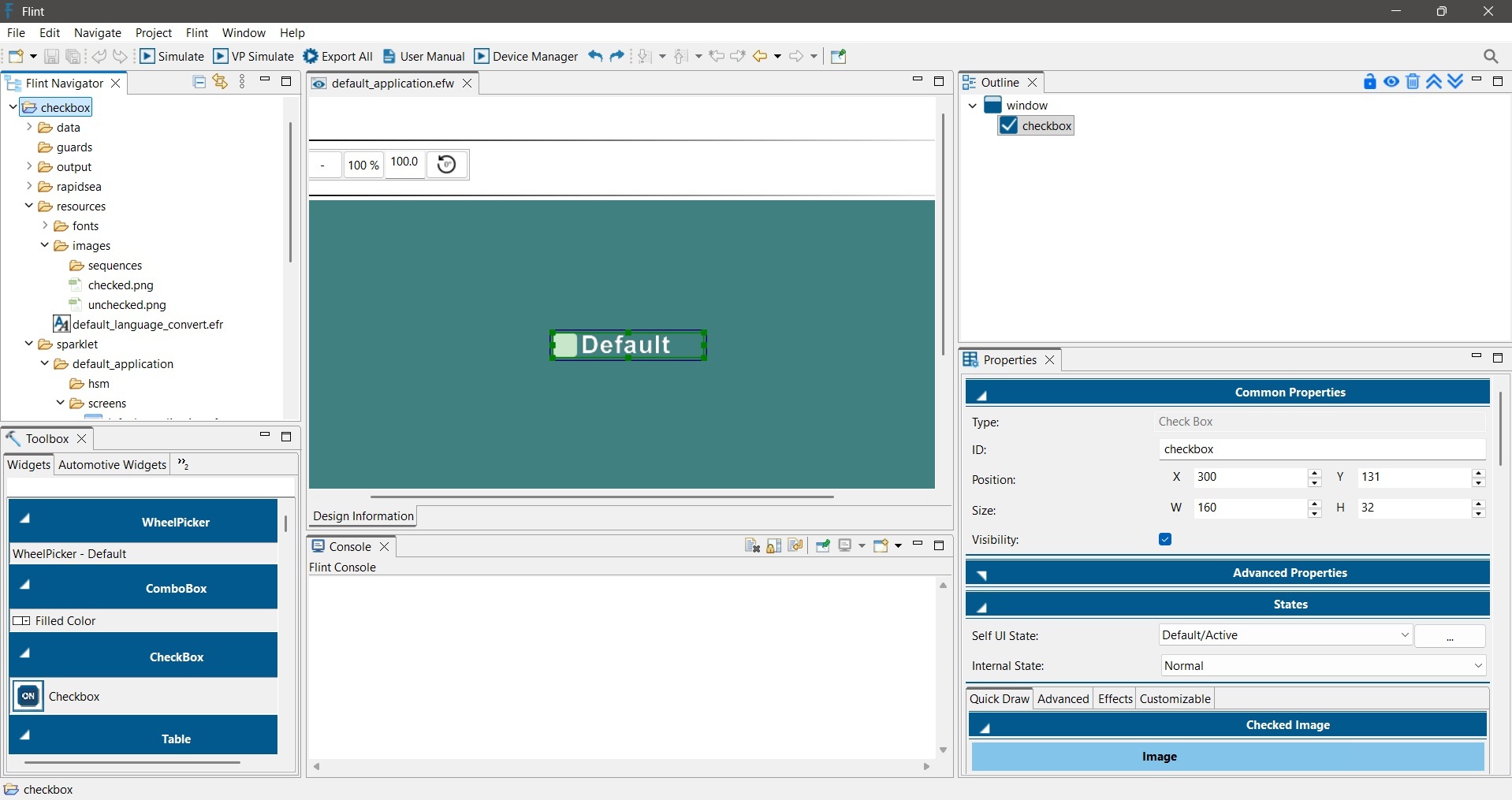1512x800 pixels.
Task: Click the New wizard icon in the main toolbar
Action: tap(16, 56)
